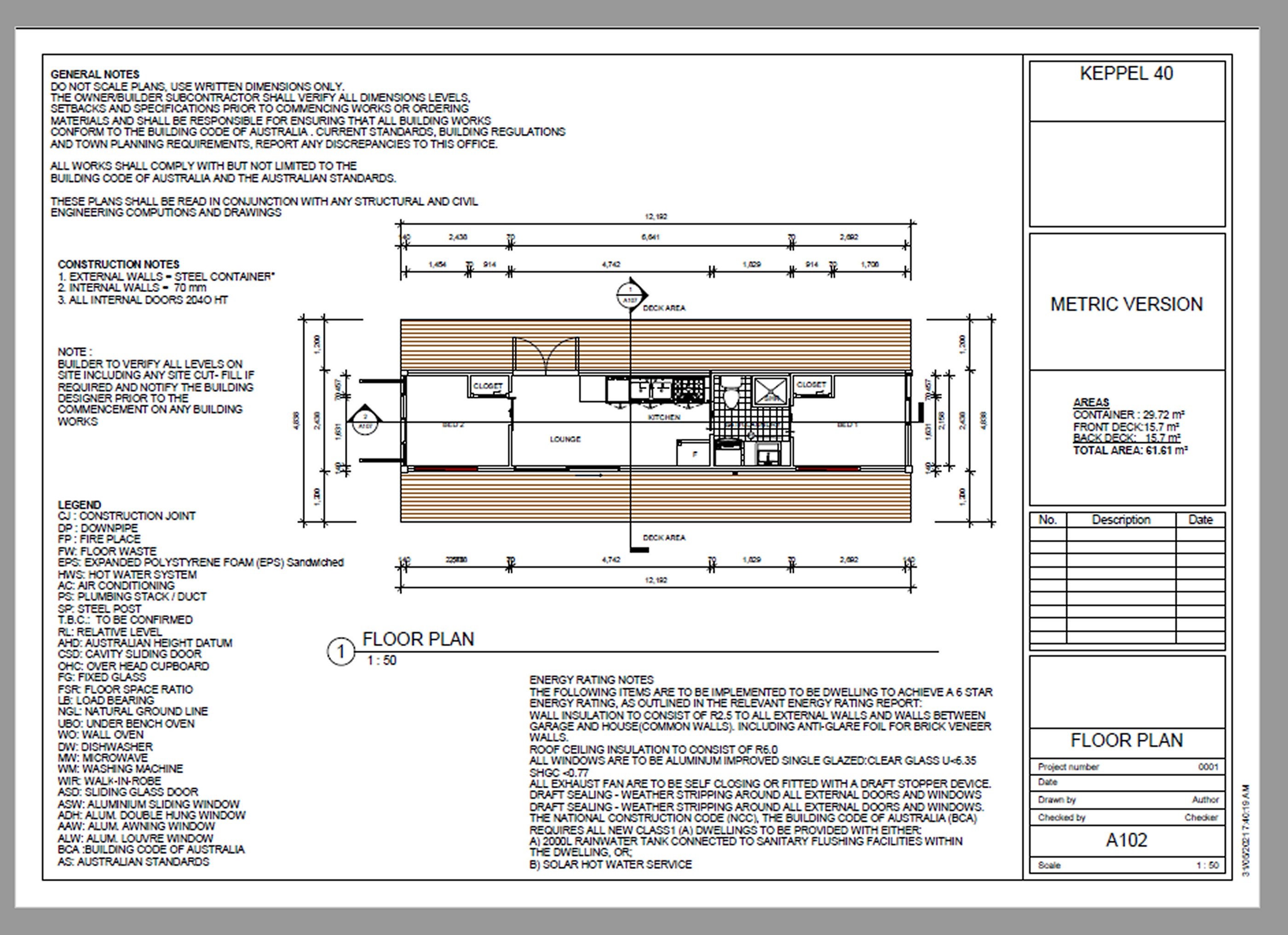Click the ROOF CEILING INSULATION R6.0 line
This screenshot has height=935, width=1288.
click(653, 749)
